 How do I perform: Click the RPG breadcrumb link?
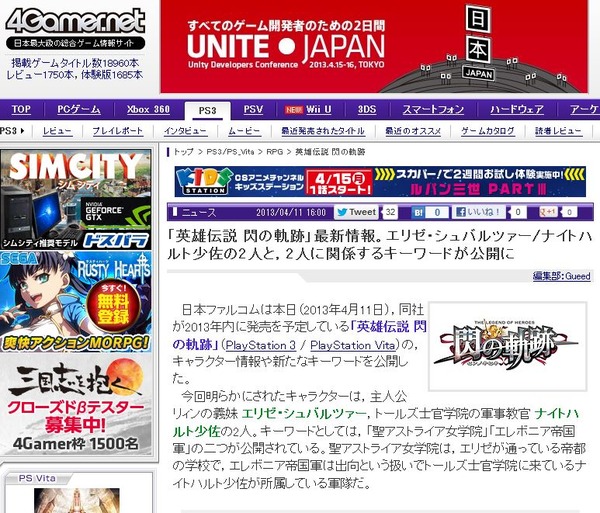coord(274,152)
